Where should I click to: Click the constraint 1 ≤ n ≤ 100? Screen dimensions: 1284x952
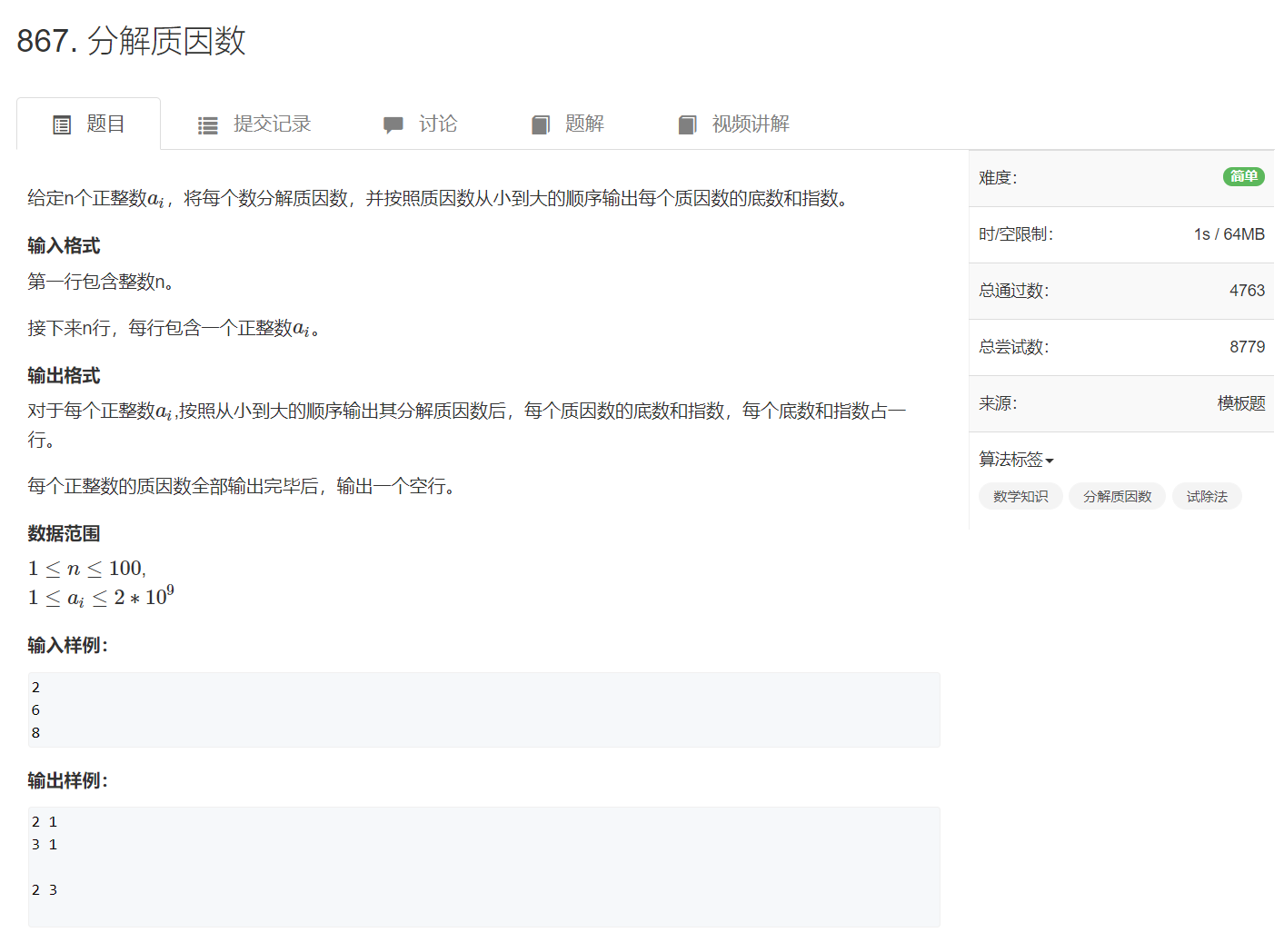coord(87,569)
